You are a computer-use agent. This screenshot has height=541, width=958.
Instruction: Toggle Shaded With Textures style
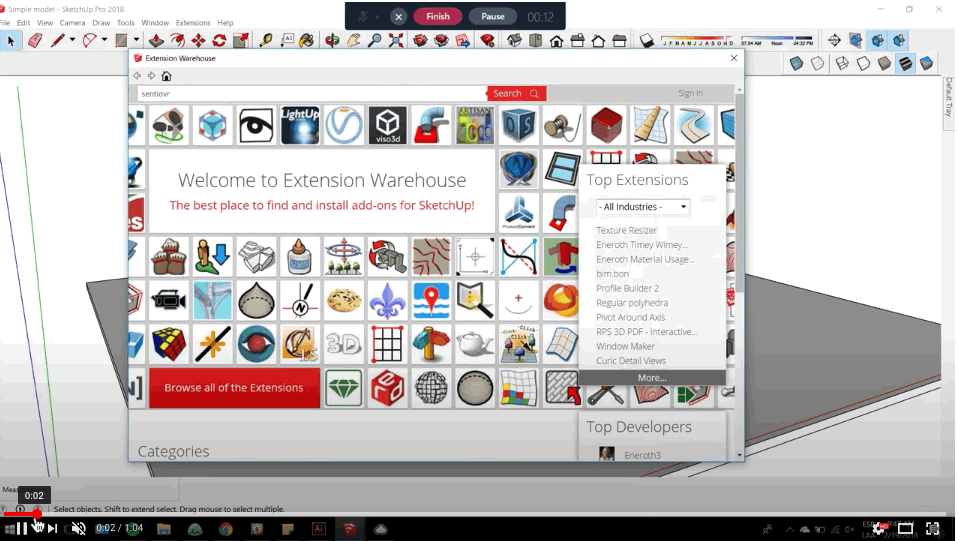pyautogui.click(x=905, y=63)
